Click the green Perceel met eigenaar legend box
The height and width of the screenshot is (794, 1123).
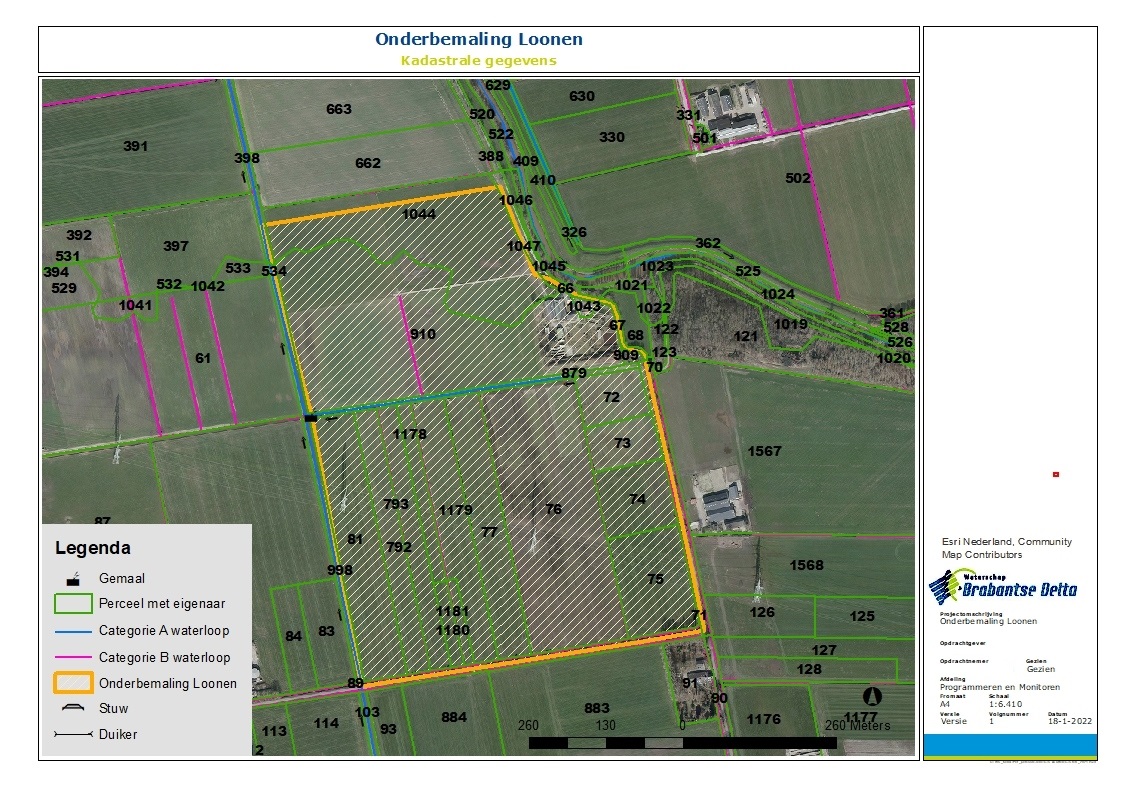click(73, 604)
